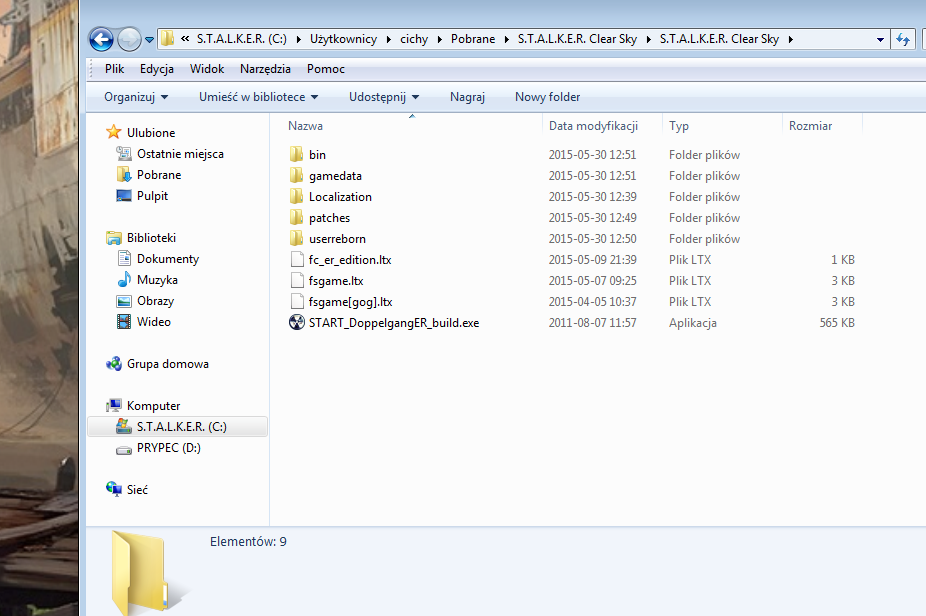This screenshot has width=926, height=616.
Task: Open the address bar history dropdown
Action: (x=880, y=40)
